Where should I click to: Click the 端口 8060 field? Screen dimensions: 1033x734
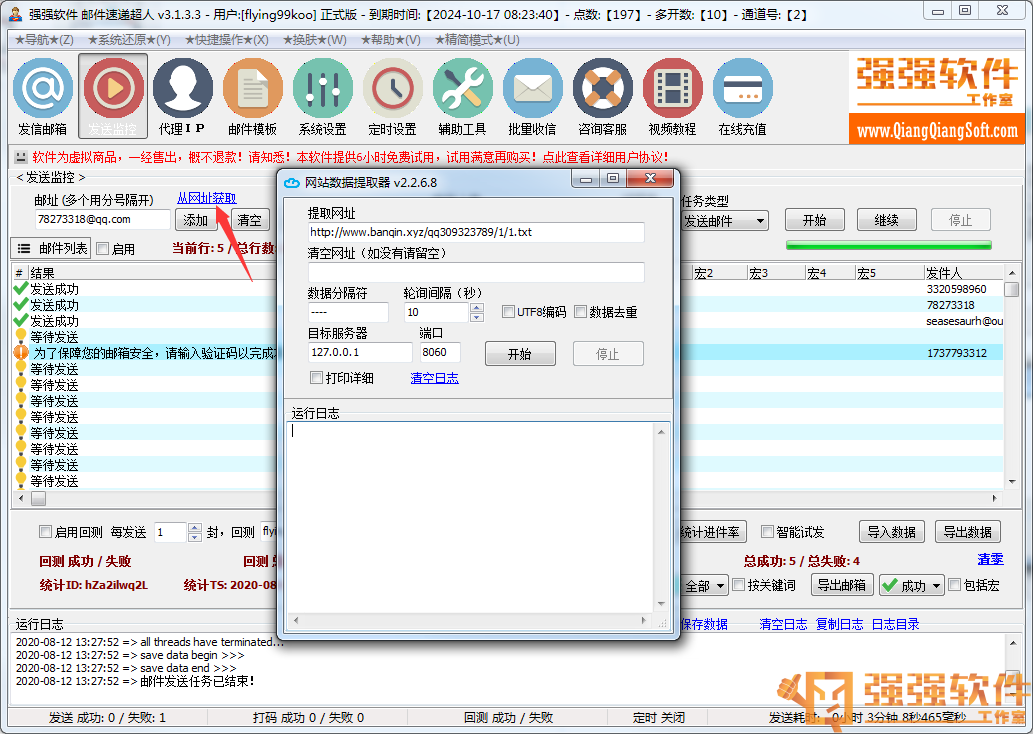click(440, 352)
